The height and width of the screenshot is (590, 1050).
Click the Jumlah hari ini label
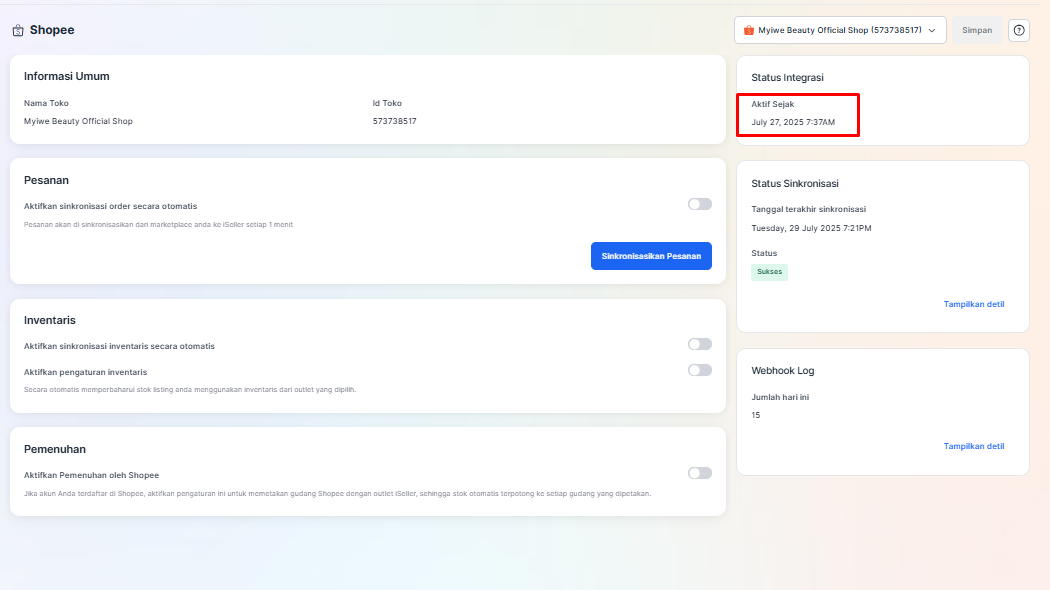(x=780, y=397)
